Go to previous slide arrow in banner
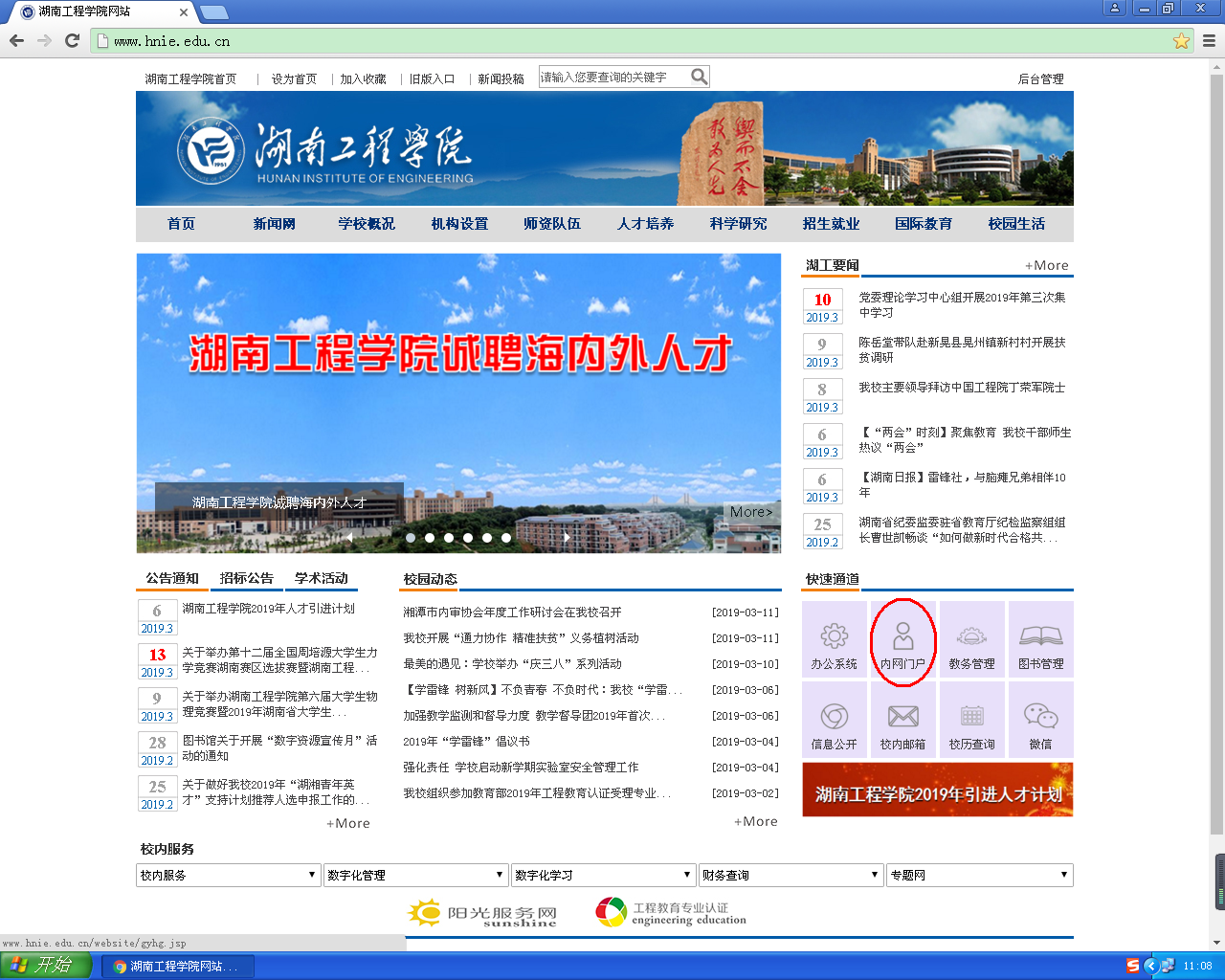 pyautogui.click(x=350, y=538)
